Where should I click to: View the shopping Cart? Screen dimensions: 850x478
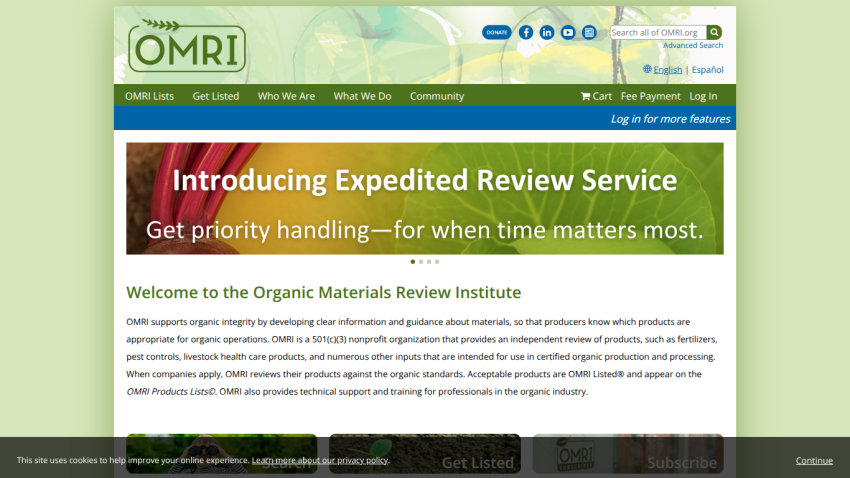coord(596,96)
